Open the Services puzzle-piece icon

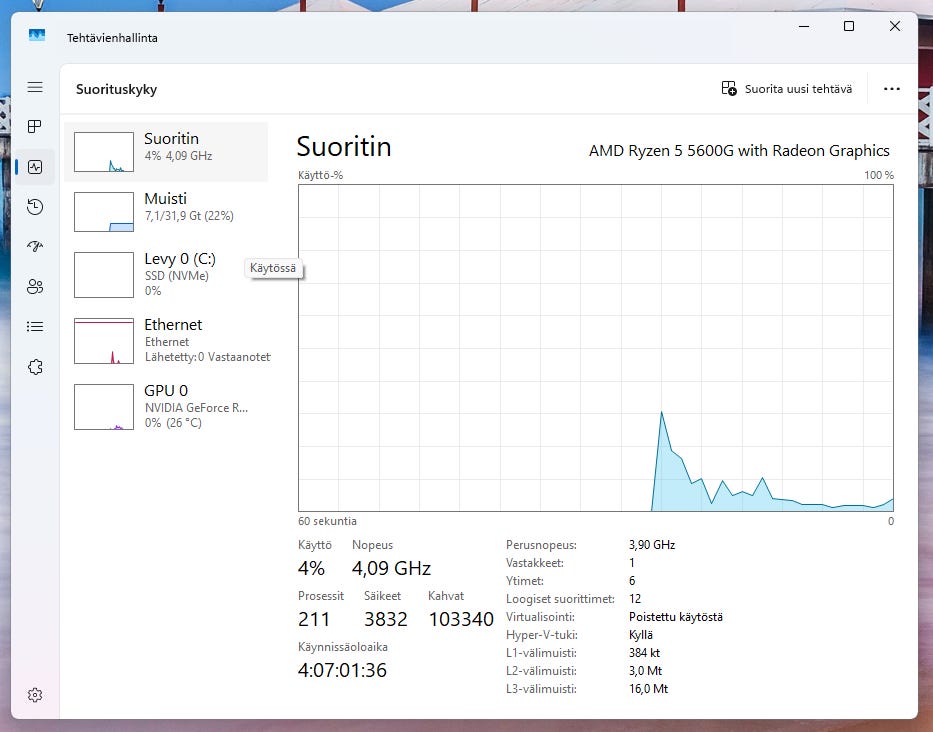click(x=35, y=367)
